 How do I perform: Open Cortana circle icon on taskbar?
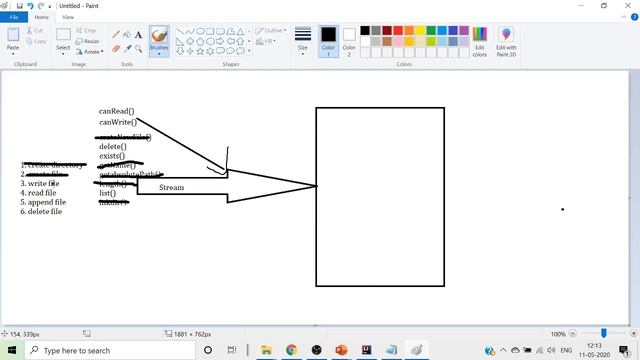point(208,350)
